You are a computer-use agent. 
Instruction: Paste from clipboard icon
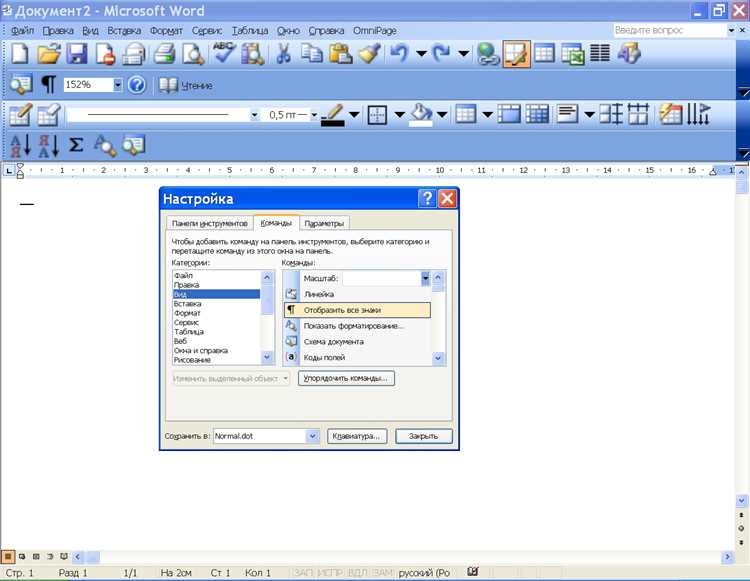(x=340, y=54)
